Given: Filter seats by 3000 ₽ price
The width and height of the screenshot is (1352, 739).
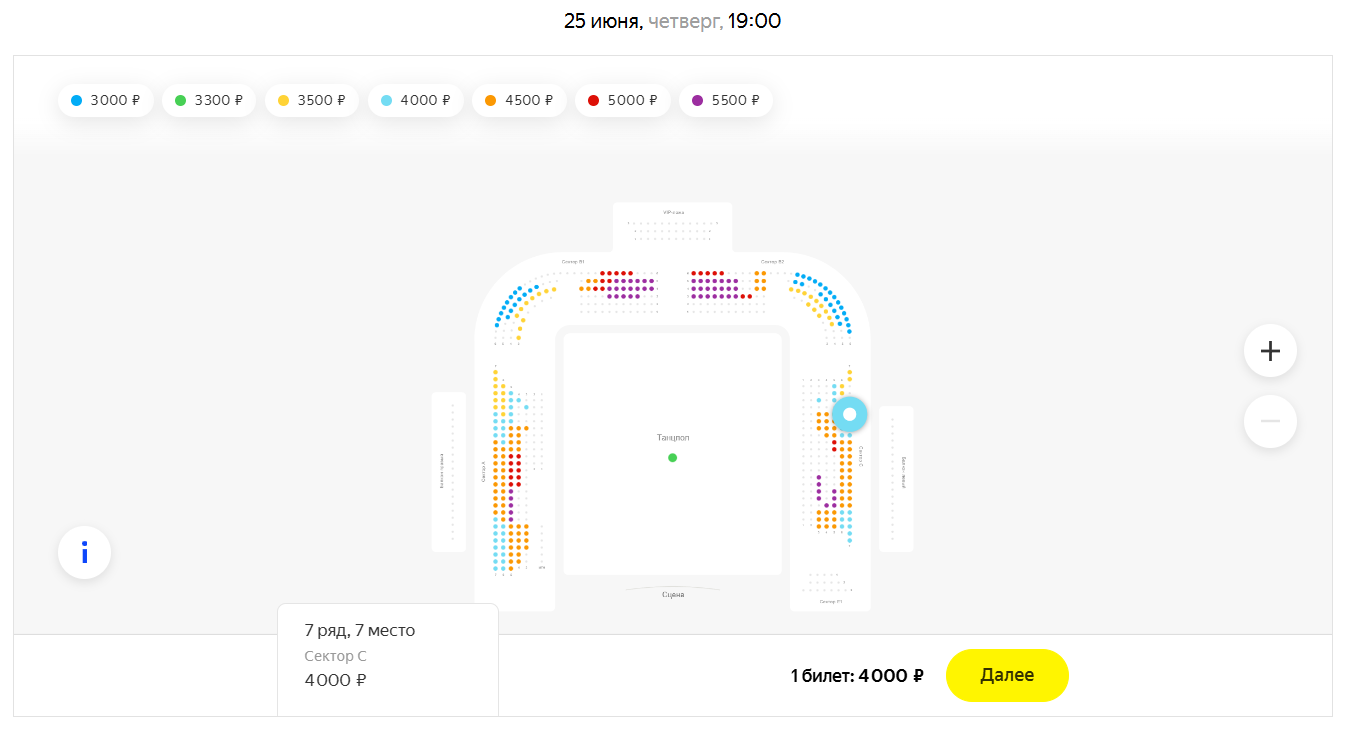Looking at the screenshot, I should coord(106,100).
